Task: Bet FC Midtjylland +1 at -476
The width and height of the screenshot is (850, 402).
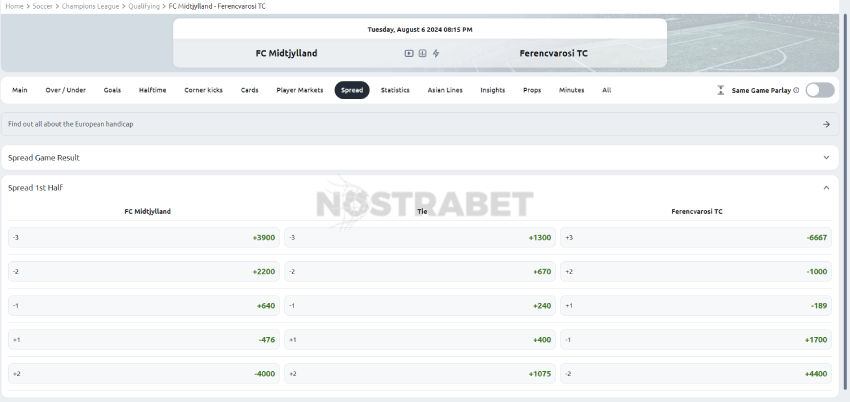Action: pyautogui.click(x=144, y=340)
